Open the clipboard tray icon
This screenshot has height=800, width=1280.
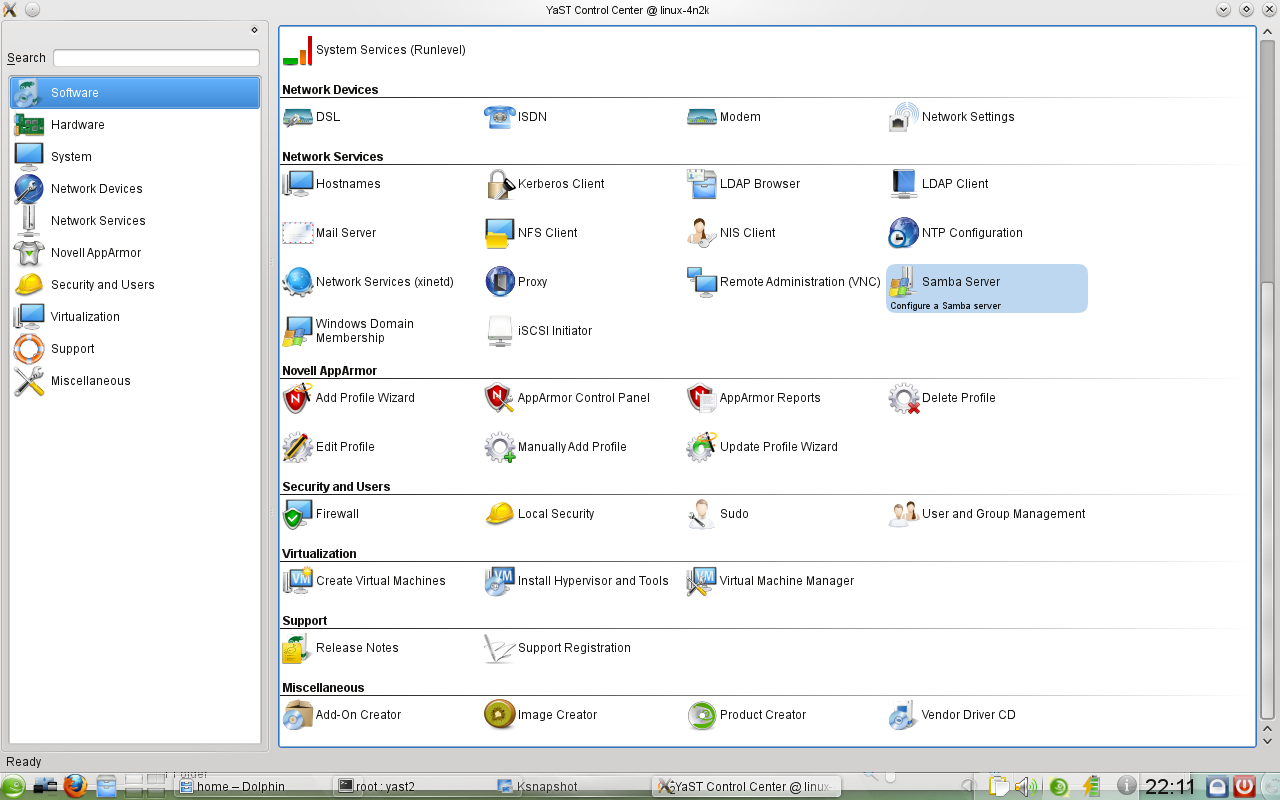tap(998, 786)
